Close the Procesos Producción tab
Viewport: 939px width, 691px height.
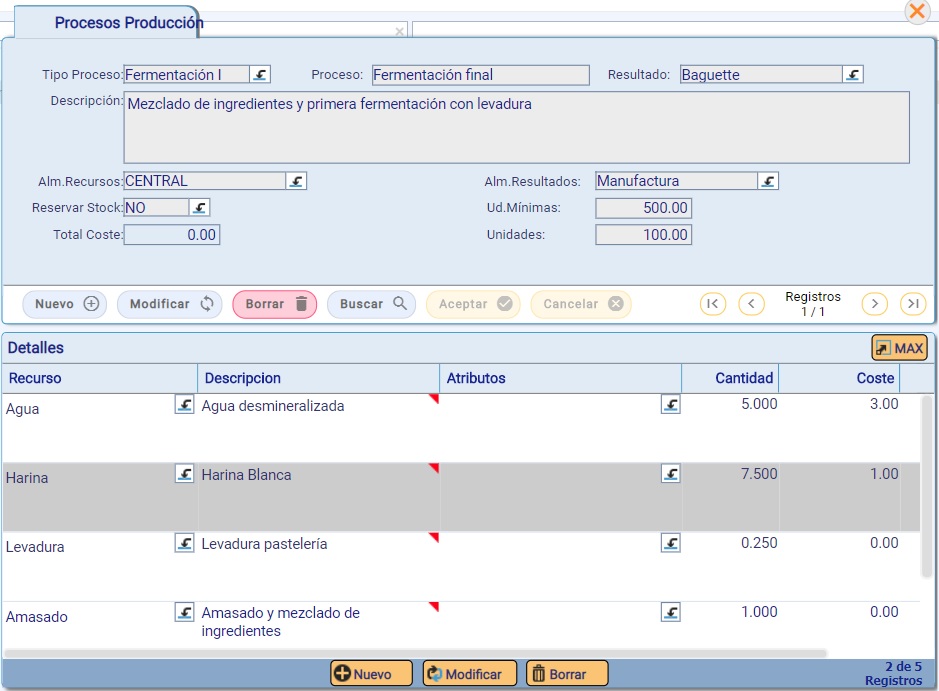click(399, 31)
